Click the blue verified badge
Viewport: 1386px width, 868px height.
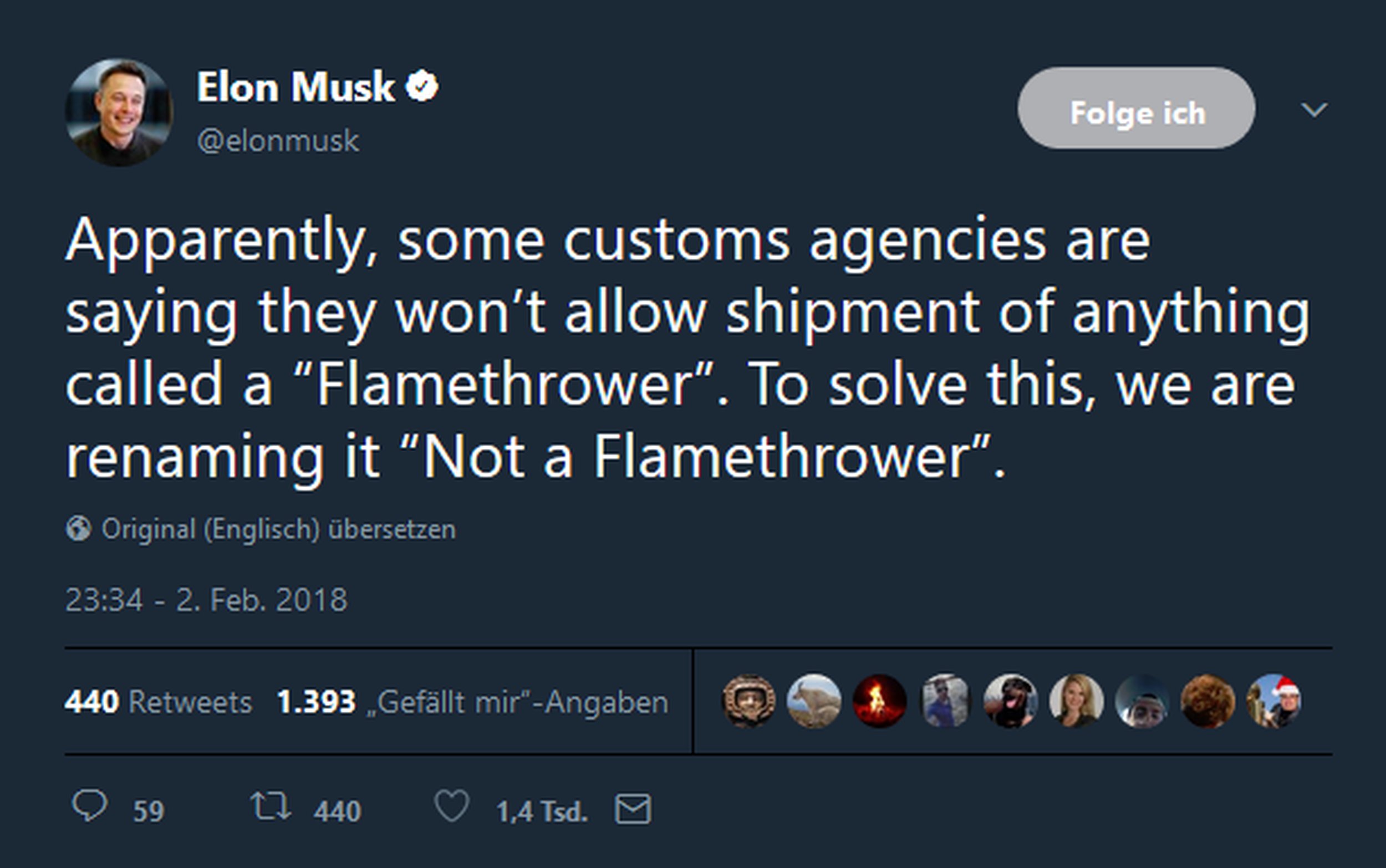click(x=422, y=86)
